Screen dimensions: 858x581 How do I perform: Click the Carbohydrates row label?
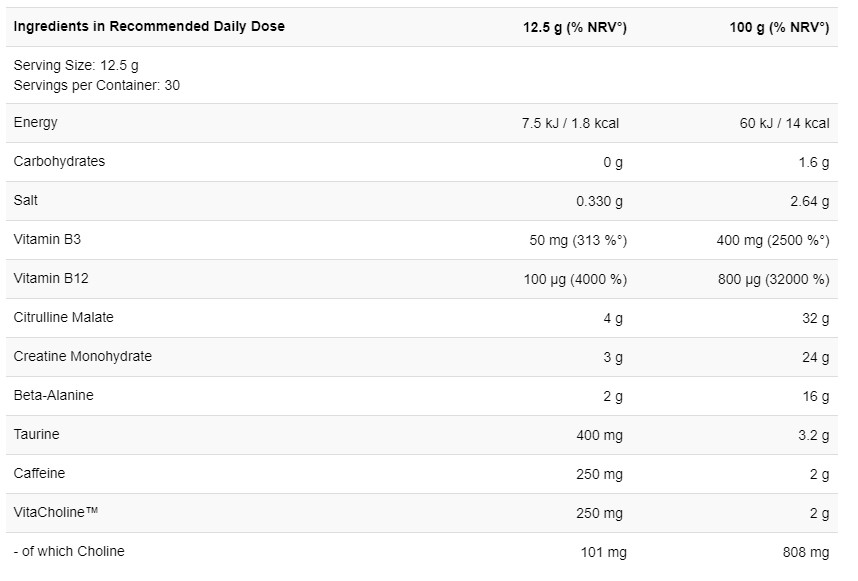[x=59, y=162]
